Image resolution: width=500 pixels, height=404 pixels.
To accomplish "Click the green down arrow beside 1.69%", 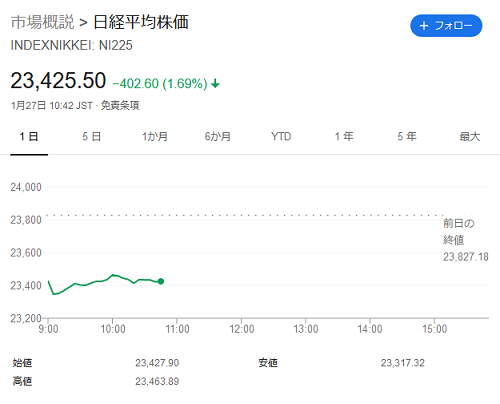I will (x=215, y=83).
